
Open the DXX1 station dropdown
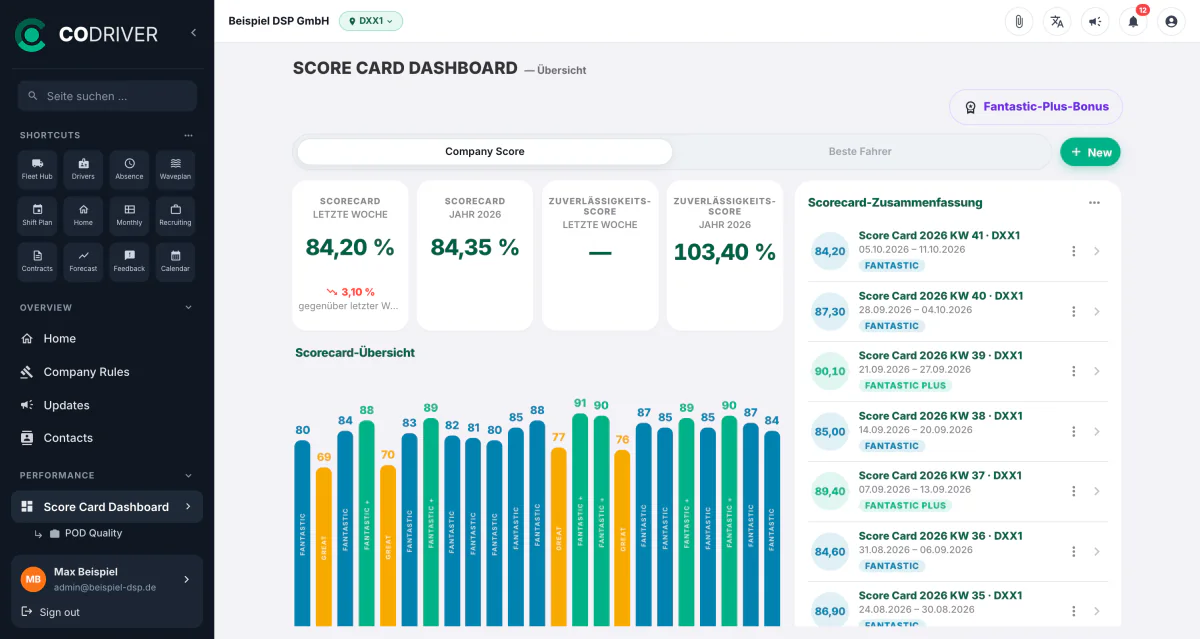(x=371, y=20)
